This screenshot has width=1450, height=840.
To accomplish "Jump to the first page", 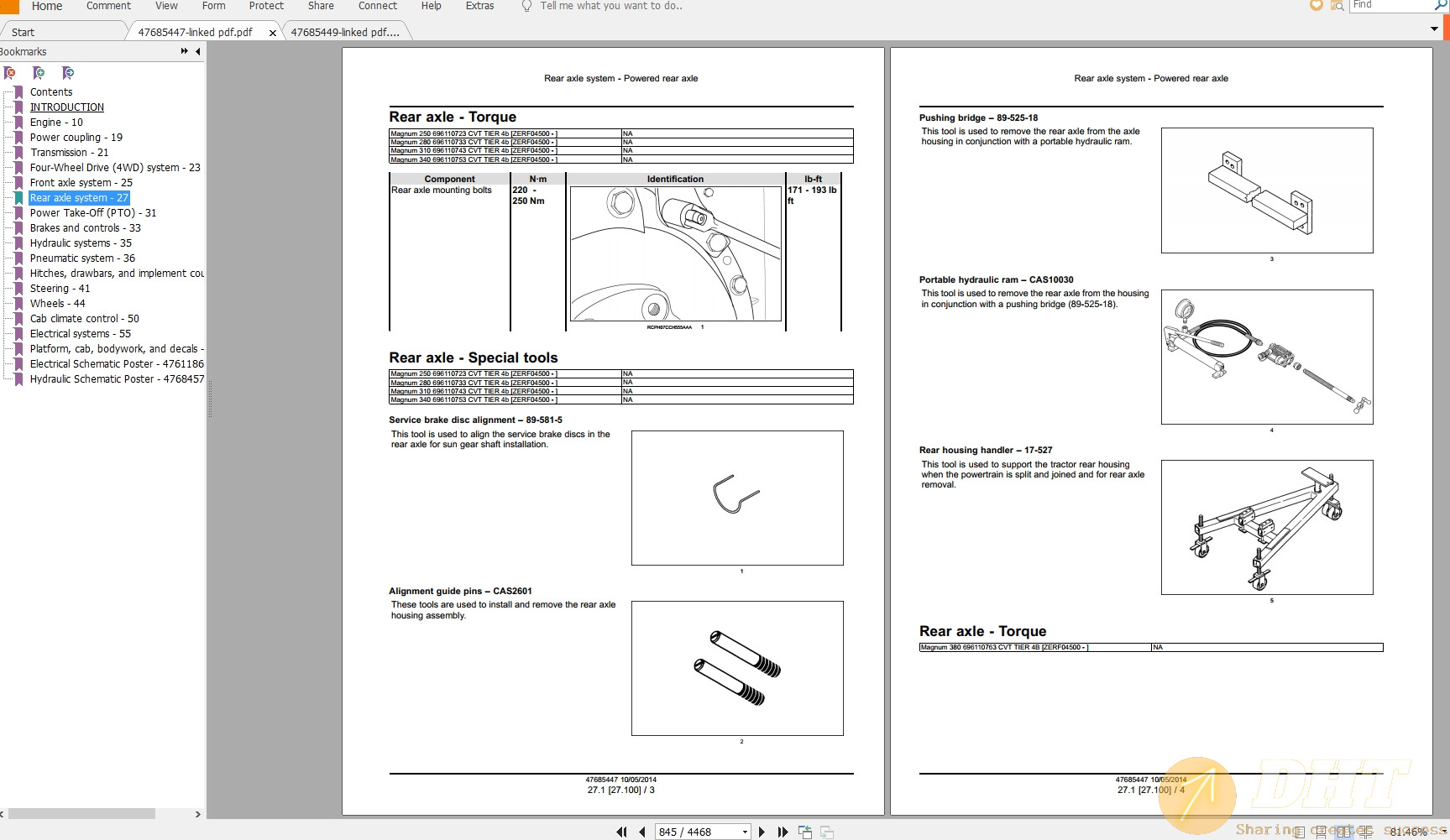I will pyautogui.click(x=621, y=831).
